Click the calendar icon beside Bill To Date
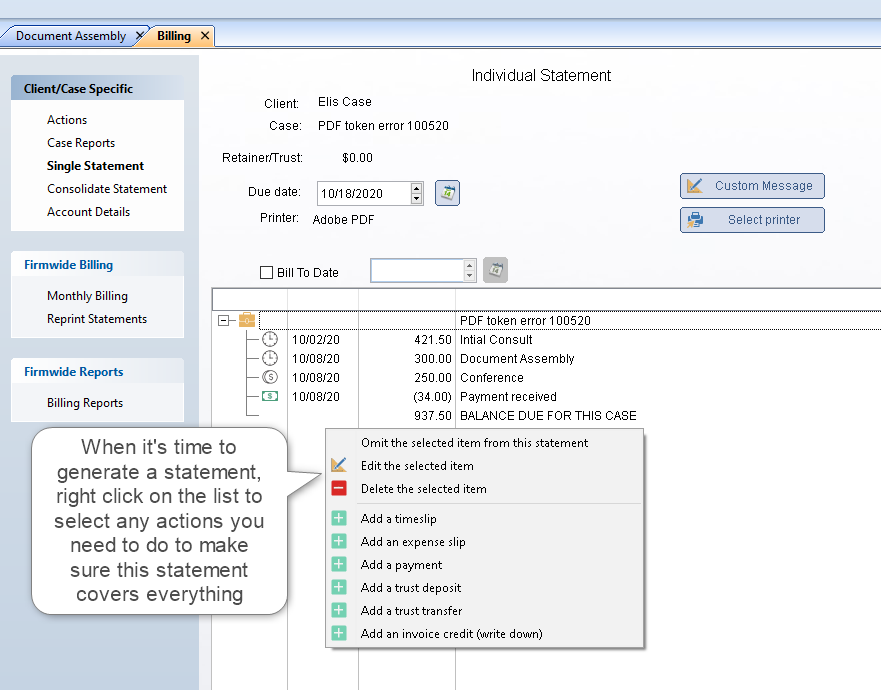 pyautogui.click(x=495, y=270)
